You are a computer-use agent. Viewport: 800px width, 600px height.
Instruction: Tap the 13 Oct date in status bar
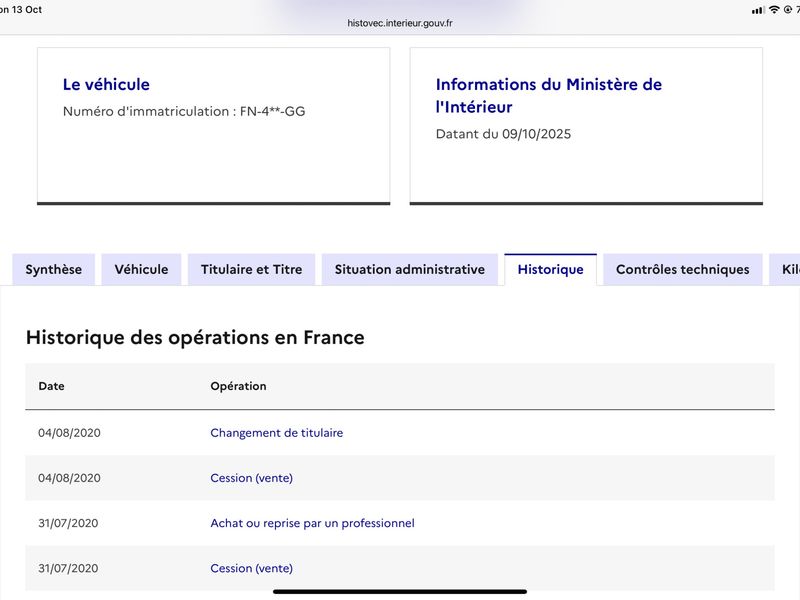(x=27, y=10)
